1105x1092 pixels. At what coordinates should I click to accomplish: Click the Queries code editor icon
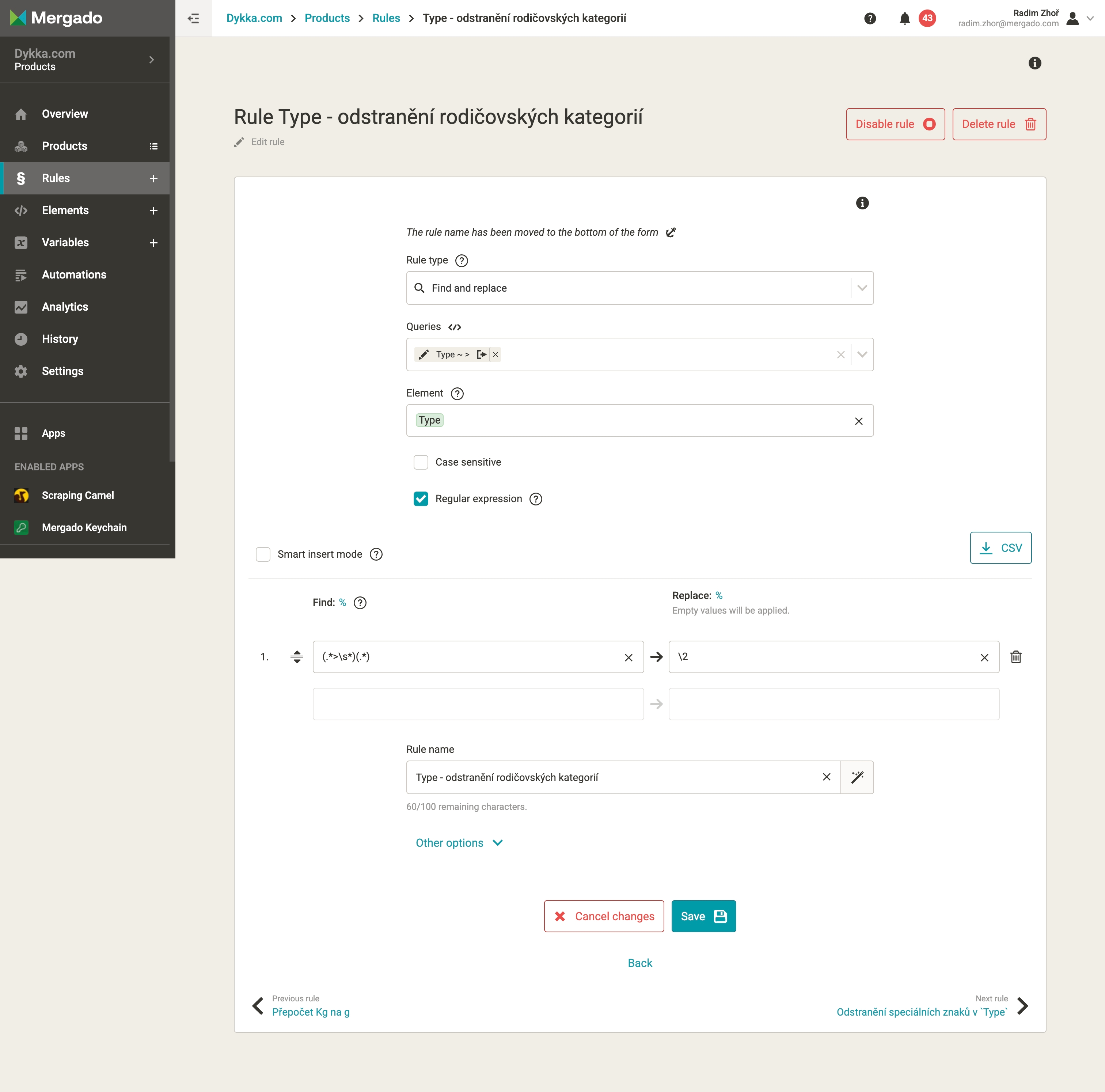click(x=455, y=327)
